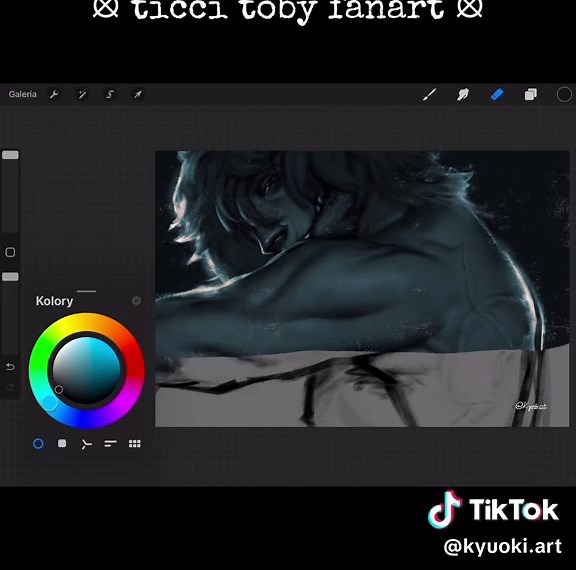
Task: Switch to the Harmony color mode
Action: (x=86, y=444)
